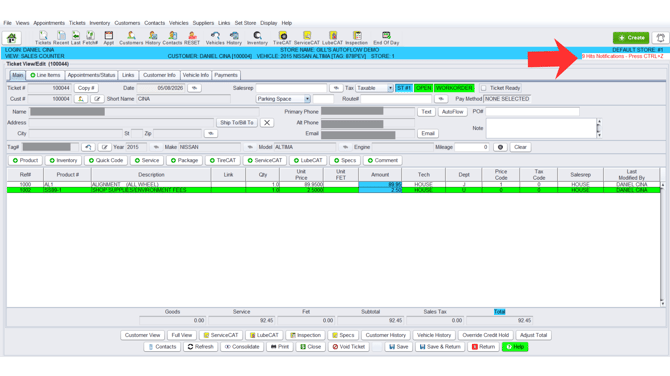Select the ALIGNMENT (ALL WHEEL) line row
The image size is (670, 376).
tap(333, 185)
